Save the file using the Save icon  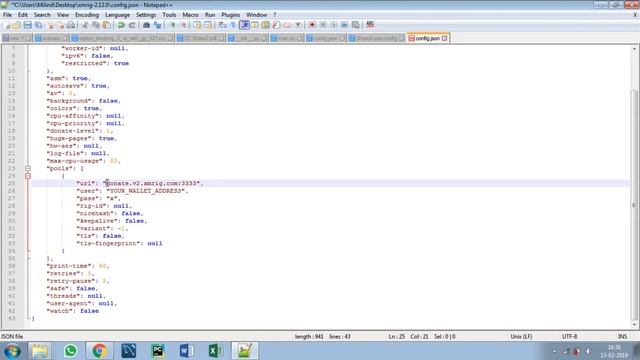27,25
